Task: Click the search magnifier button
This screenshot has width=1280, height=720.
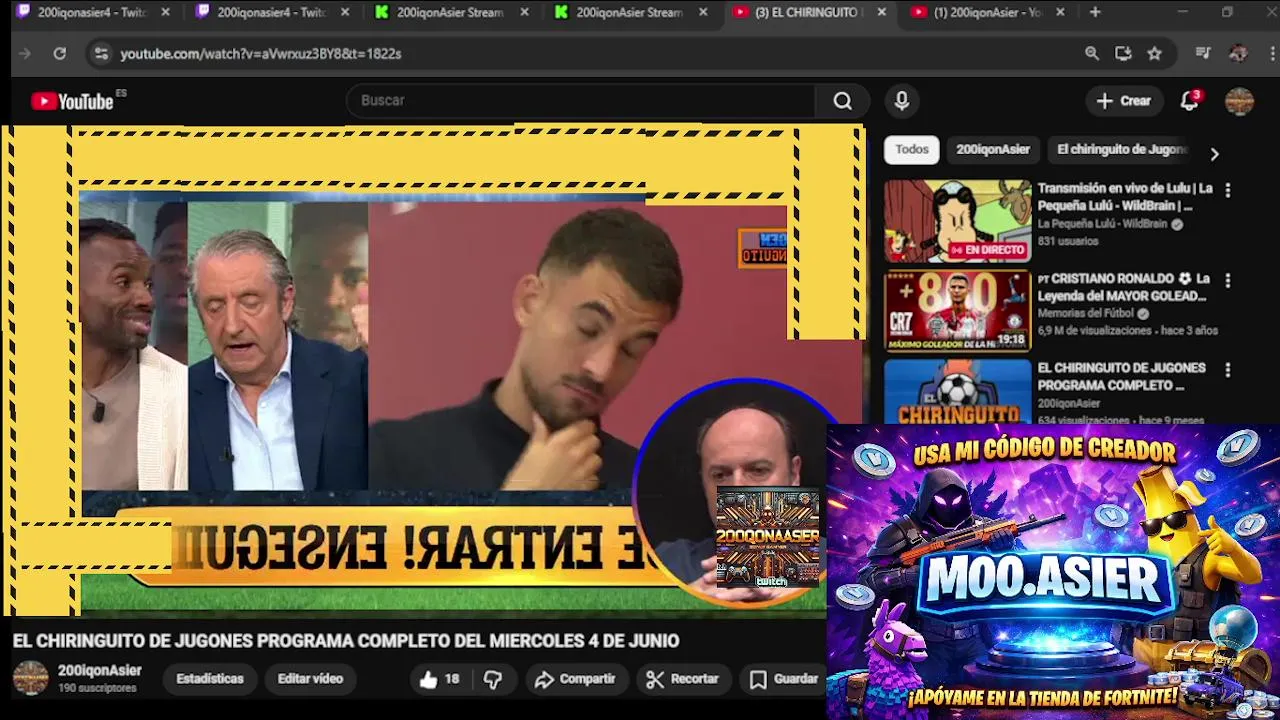Action: [x=843, y=101]
